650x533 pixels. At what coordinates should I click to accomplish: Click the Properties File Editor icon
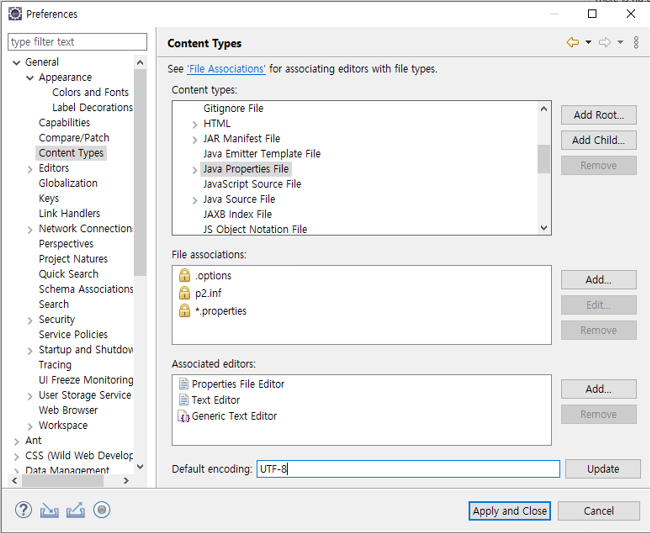point(183,384)
